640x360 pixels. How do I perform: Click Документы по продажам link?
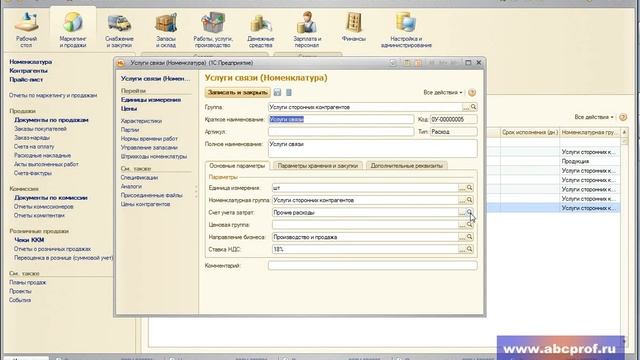coord(51,120)
